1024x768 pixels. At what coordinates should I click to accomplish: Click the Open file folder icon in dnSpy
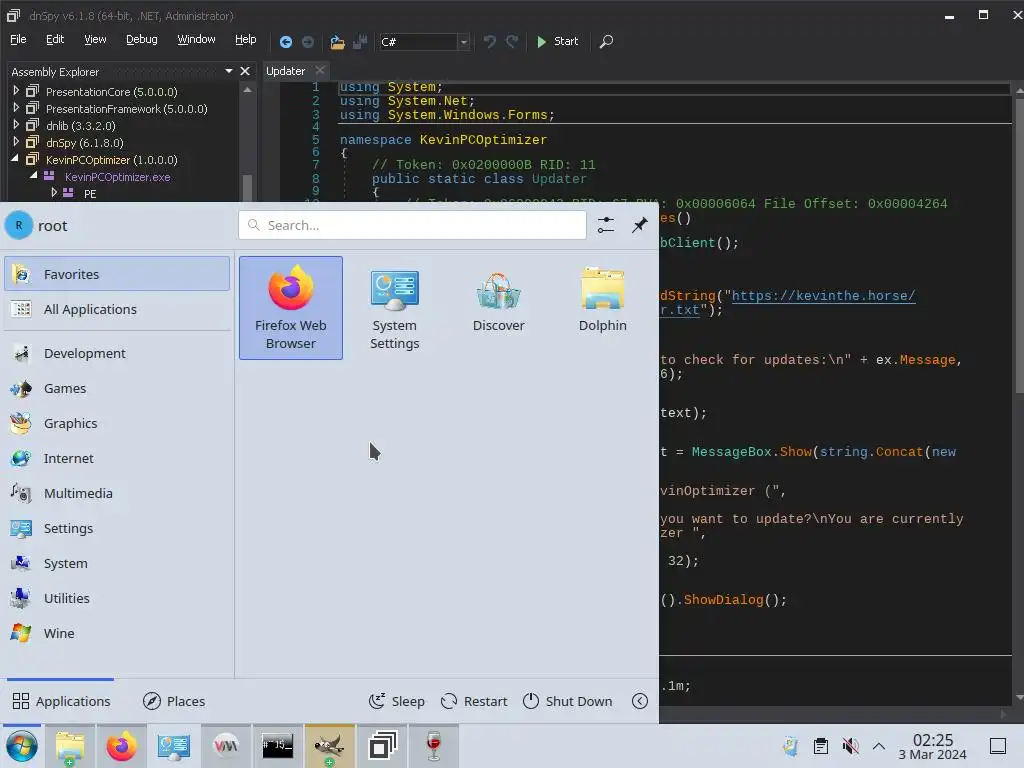tap(337, 42)
